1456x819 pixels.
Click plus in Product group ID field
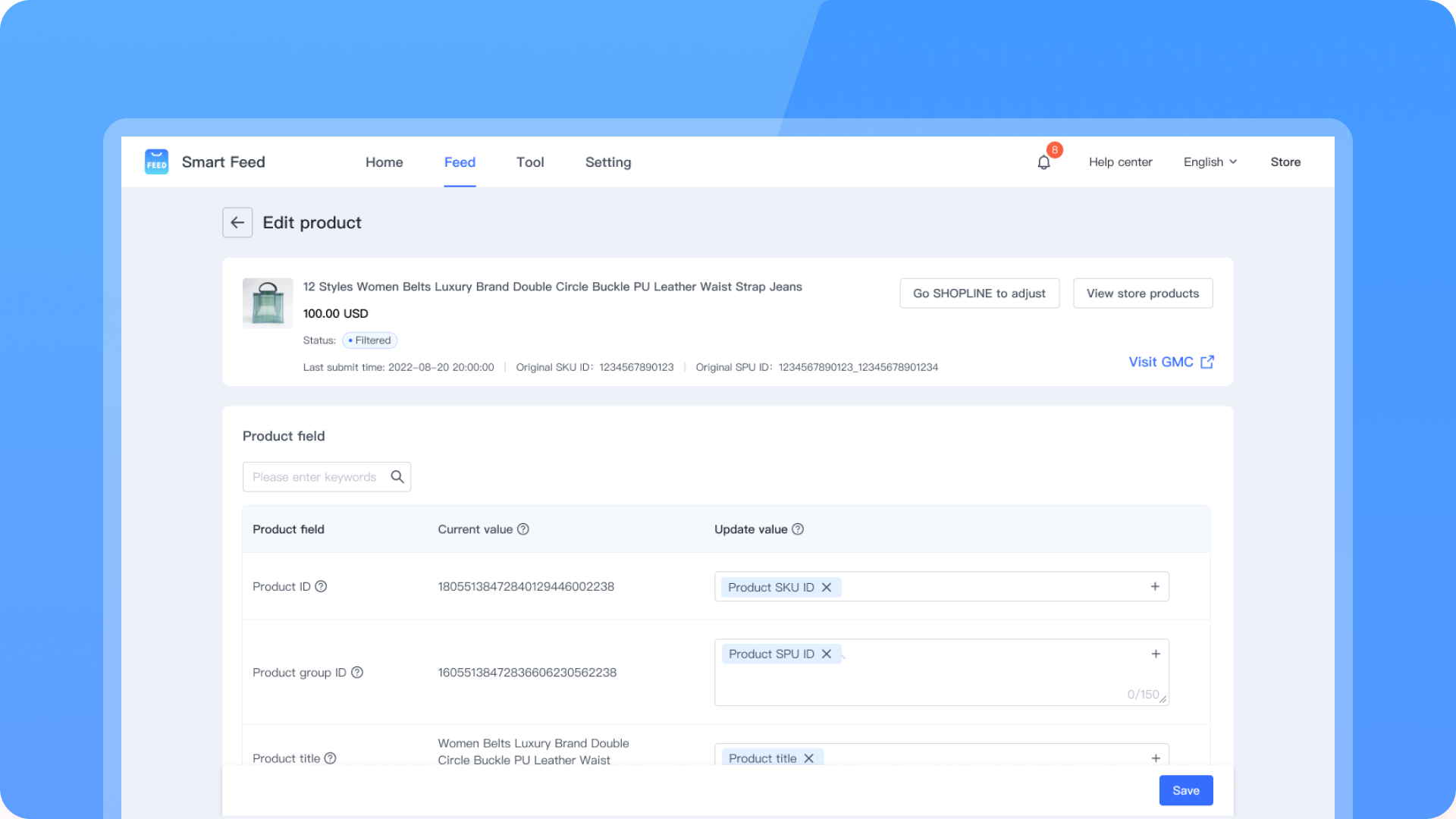point(1156,654)
